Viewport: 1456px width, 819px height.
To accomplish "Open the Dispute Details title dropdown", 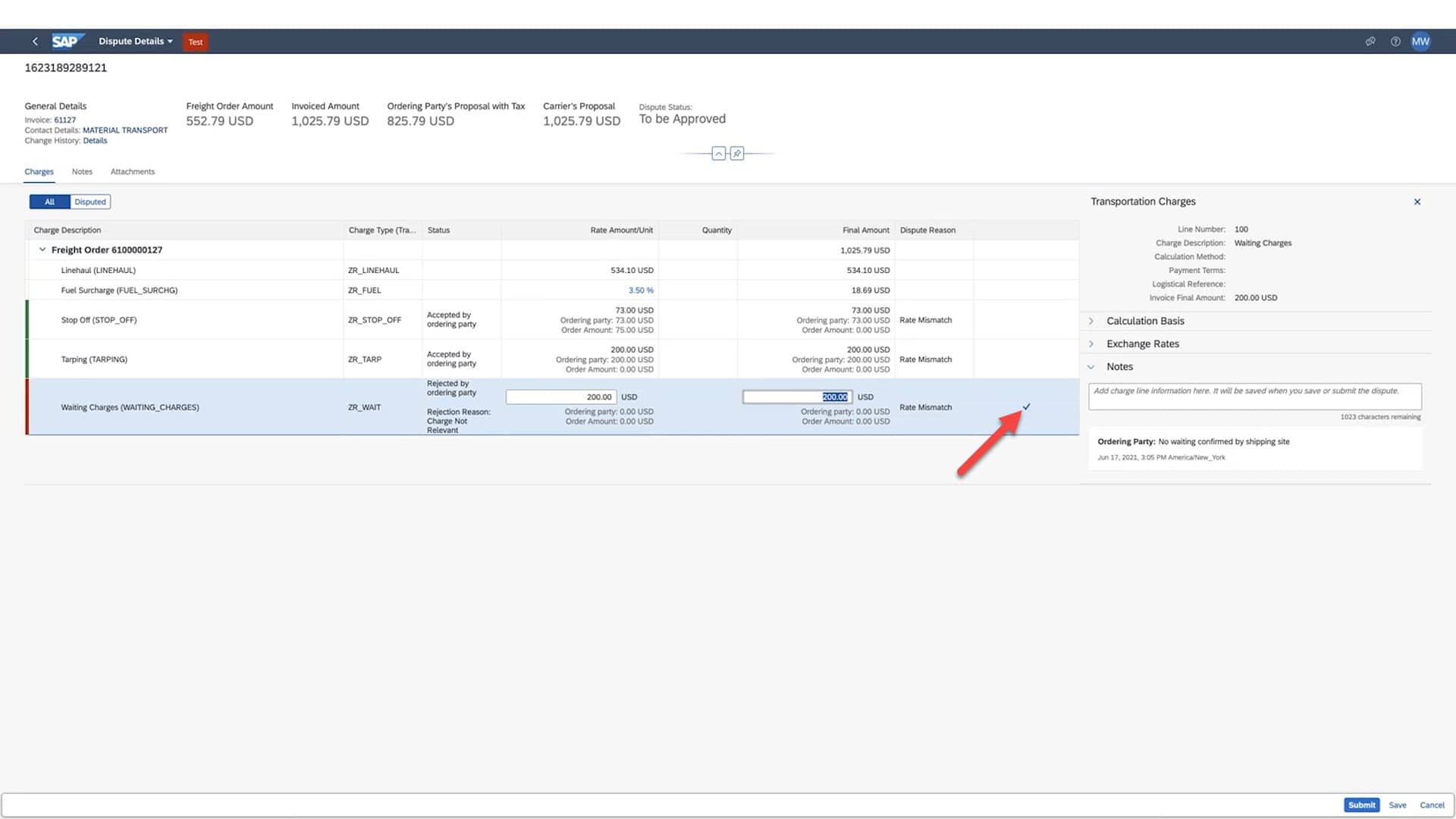I will (136, 41).
